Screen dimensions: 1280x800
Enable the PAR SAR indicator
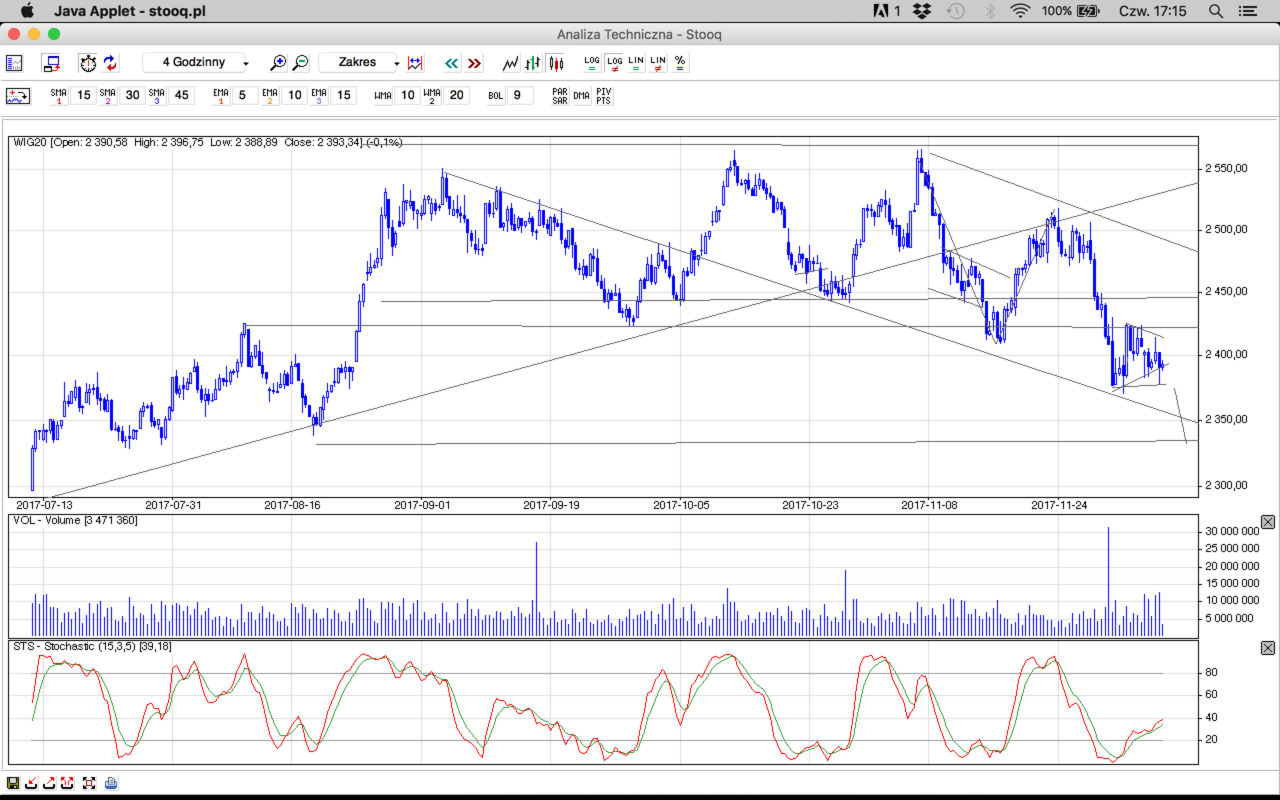click(x=559, y=96)
